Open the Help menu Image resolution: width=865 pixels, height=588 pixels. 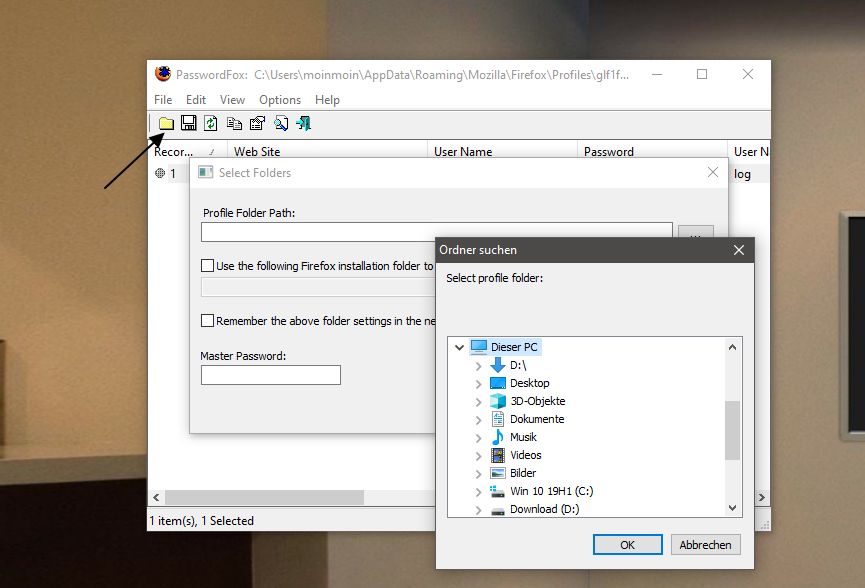pos(327,100)
